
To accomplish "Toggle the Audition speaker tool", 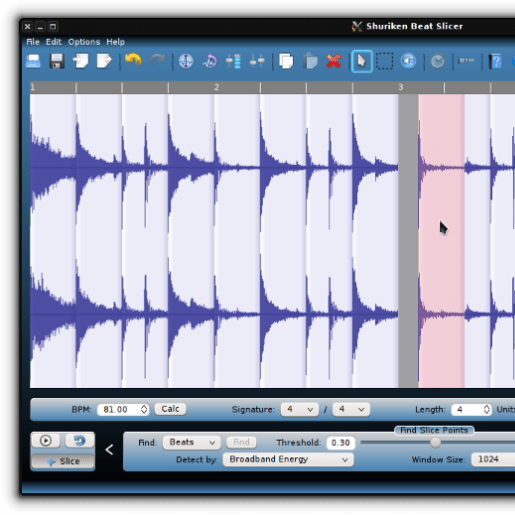I will click(x=408, y=61).
